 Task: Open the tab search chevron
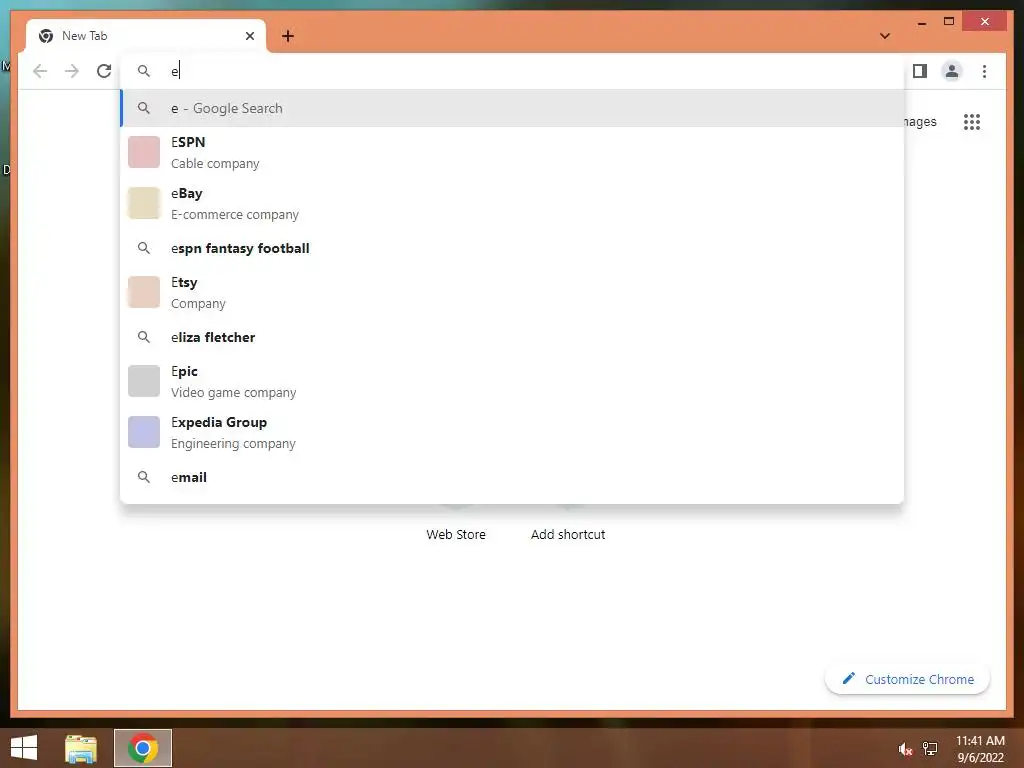(884, 36)
